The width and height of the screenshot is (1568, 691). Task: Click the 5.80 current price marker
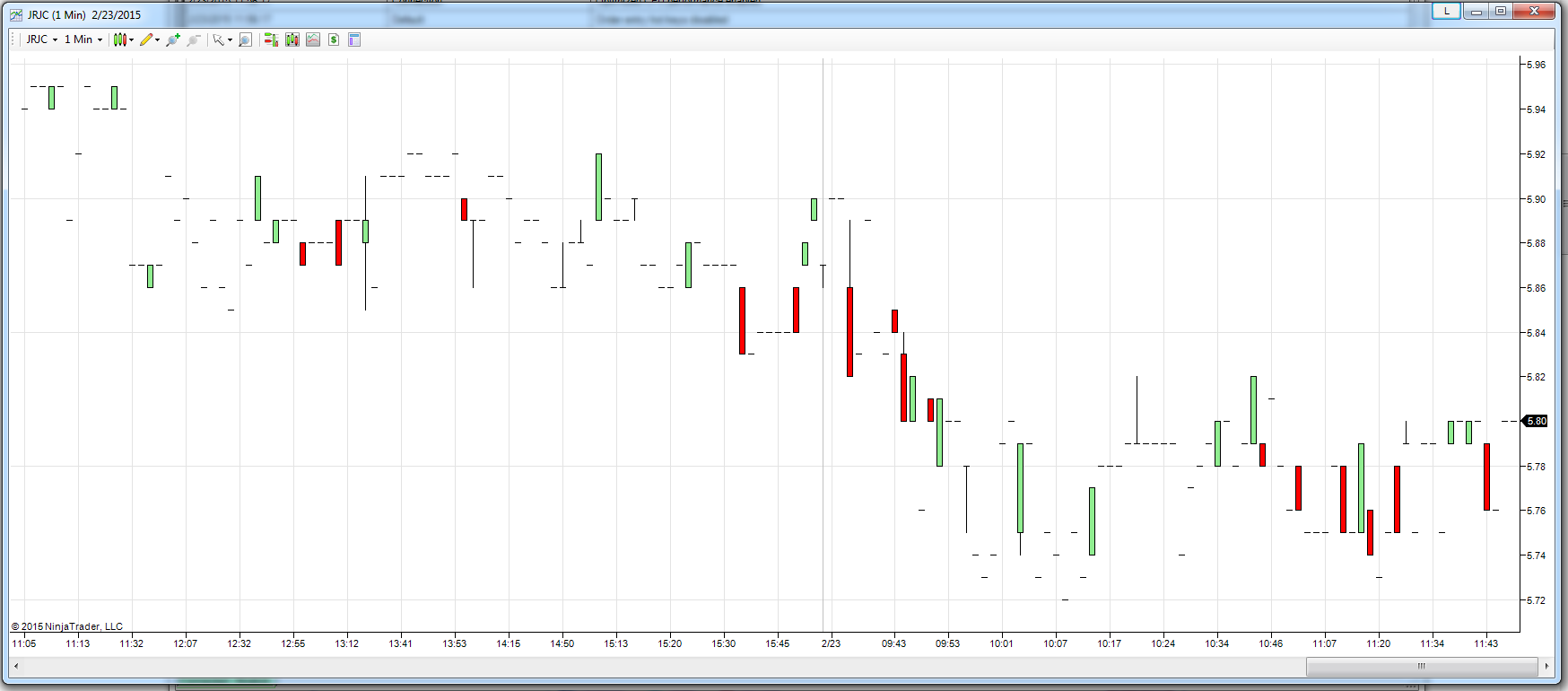[1536, 421]
